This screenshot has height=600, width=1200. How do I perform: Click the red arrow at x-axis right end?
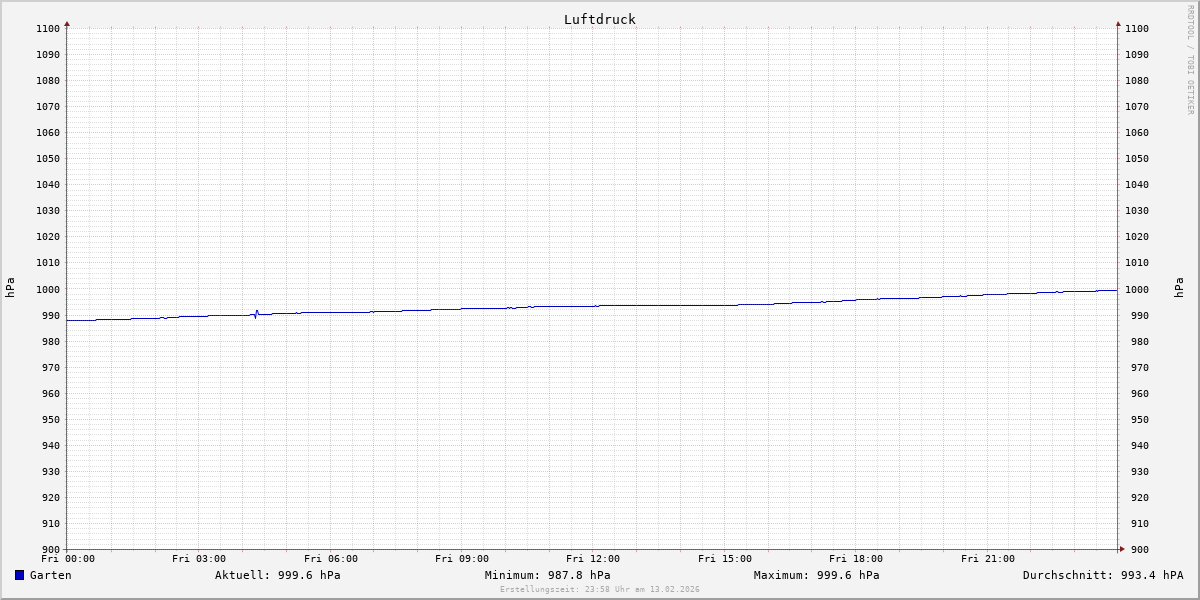[1121, 548]
